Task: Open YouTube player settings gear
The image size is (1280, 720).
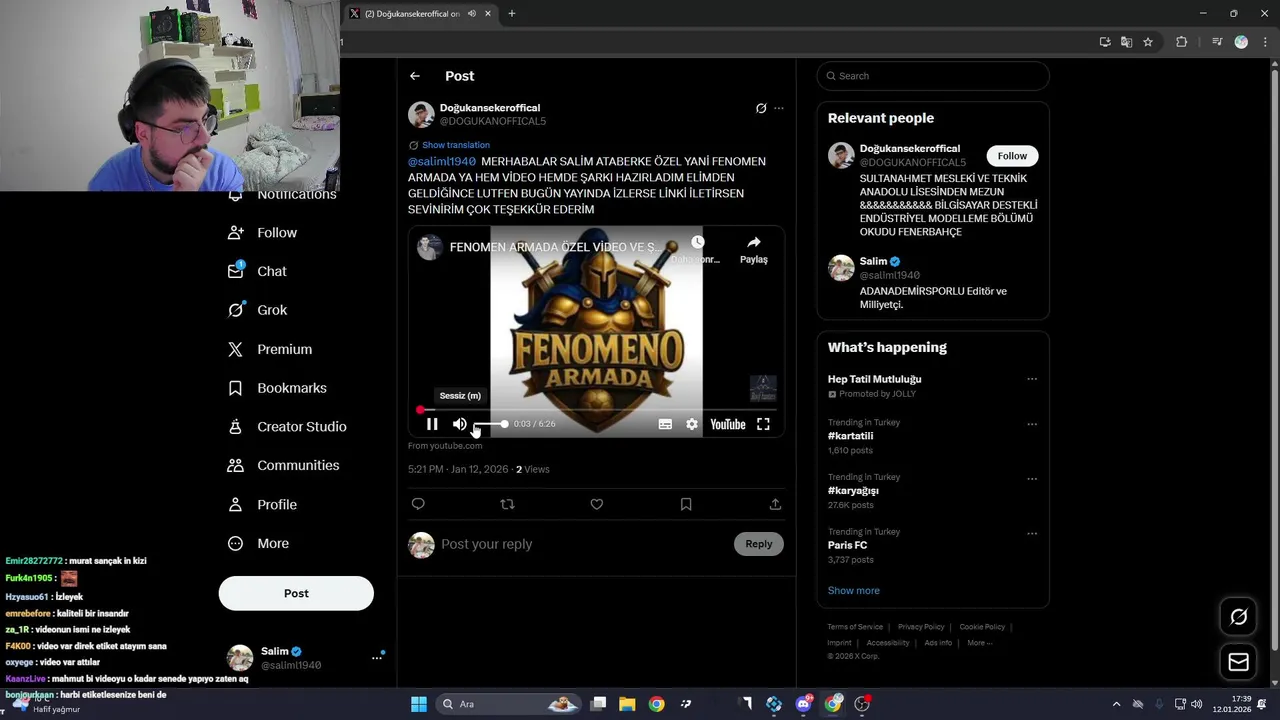Action: point(692,424)
